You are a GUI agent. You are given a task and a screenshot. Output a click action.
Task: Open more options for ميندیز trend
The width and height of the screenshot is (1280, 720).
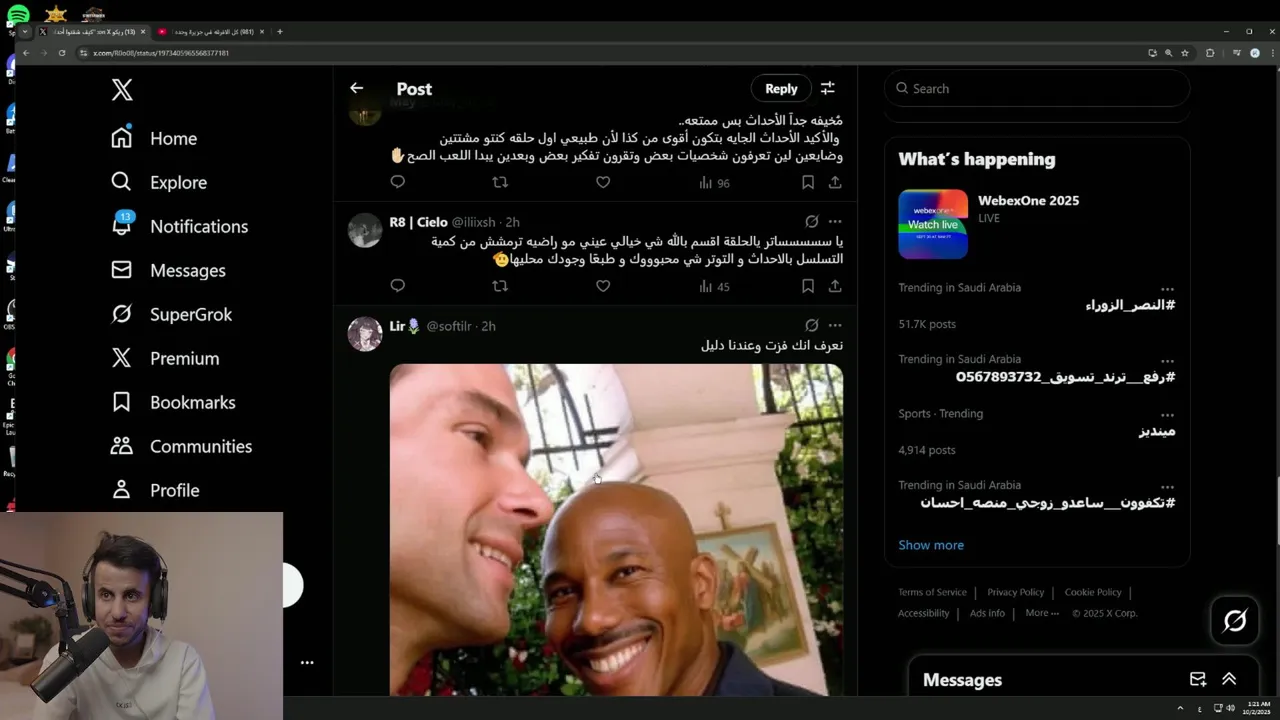[1167, 415]
